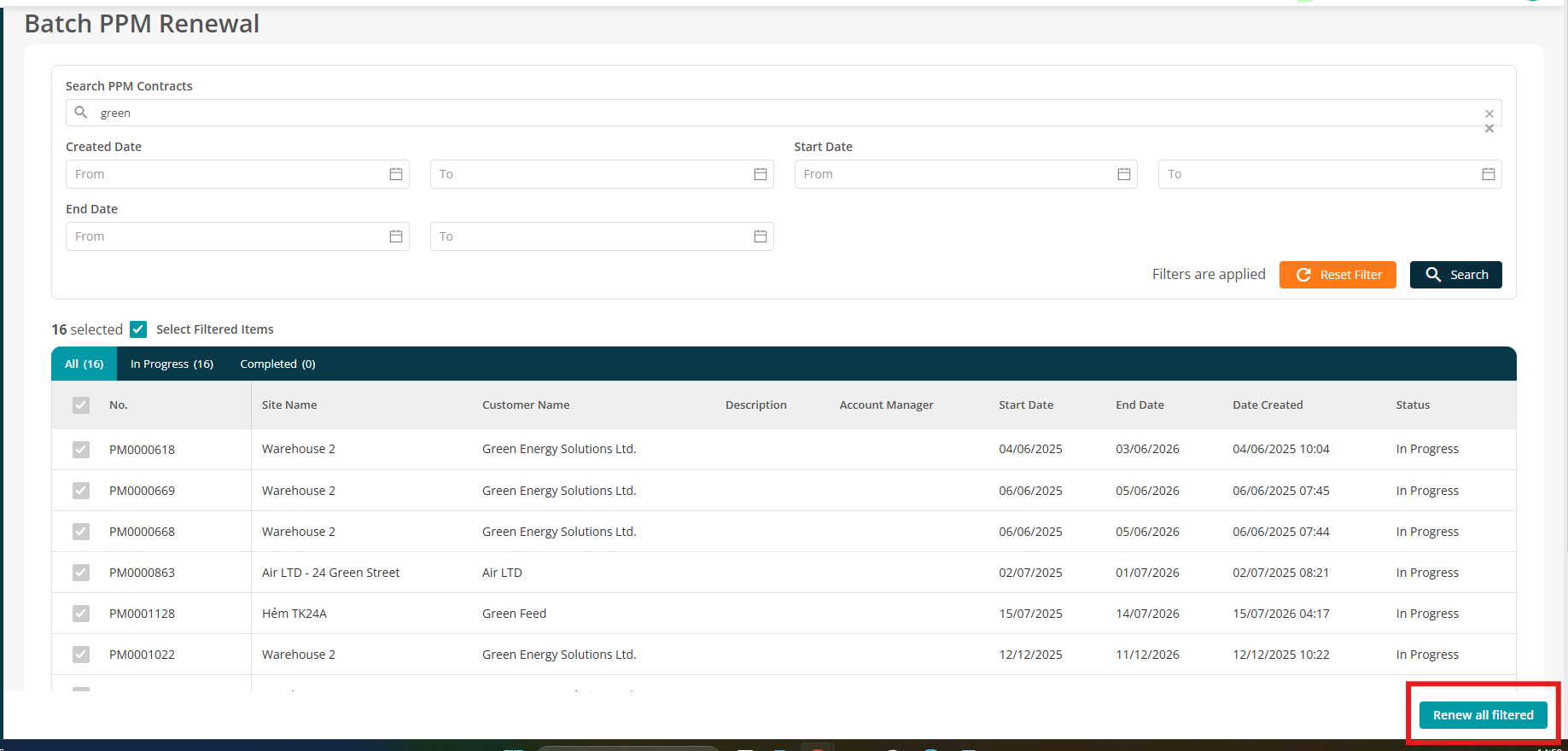Image resolution: width=1568 pixels, height=751 pixels.
Task: Click the dark Search button
Action: point(1456,275)
